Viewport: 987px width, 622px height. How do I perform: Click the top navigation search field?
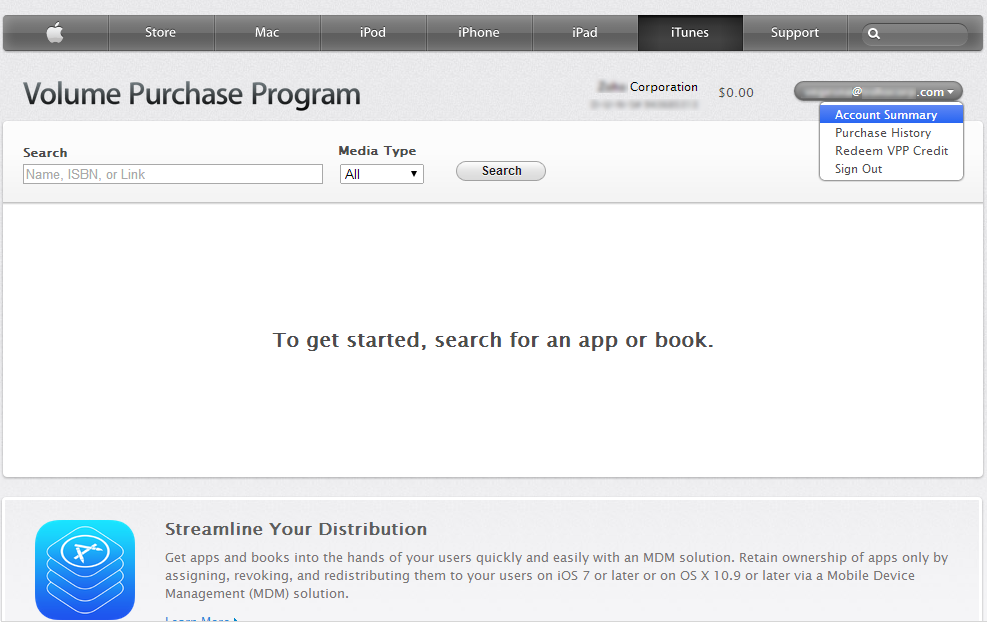(x=915, y=34)
